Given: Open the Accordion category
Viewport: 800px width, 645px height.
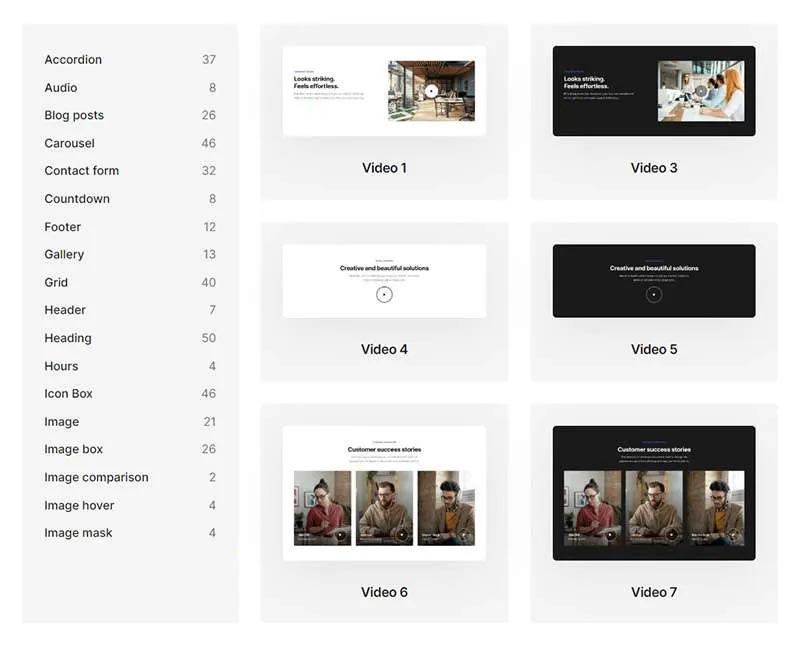Looking at the screenshot, I should click(x=73, y=60).
